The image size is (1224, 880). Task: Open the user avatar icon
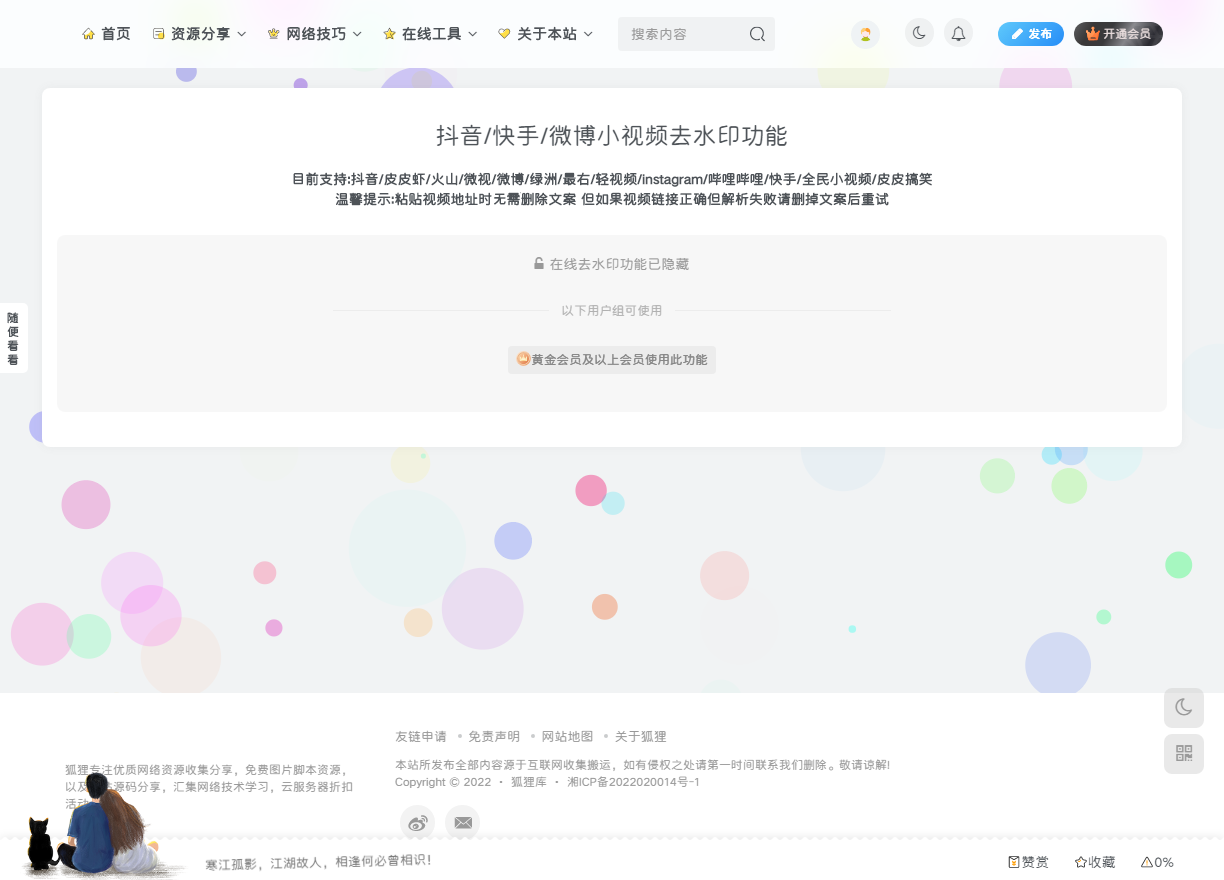[865, 34]
